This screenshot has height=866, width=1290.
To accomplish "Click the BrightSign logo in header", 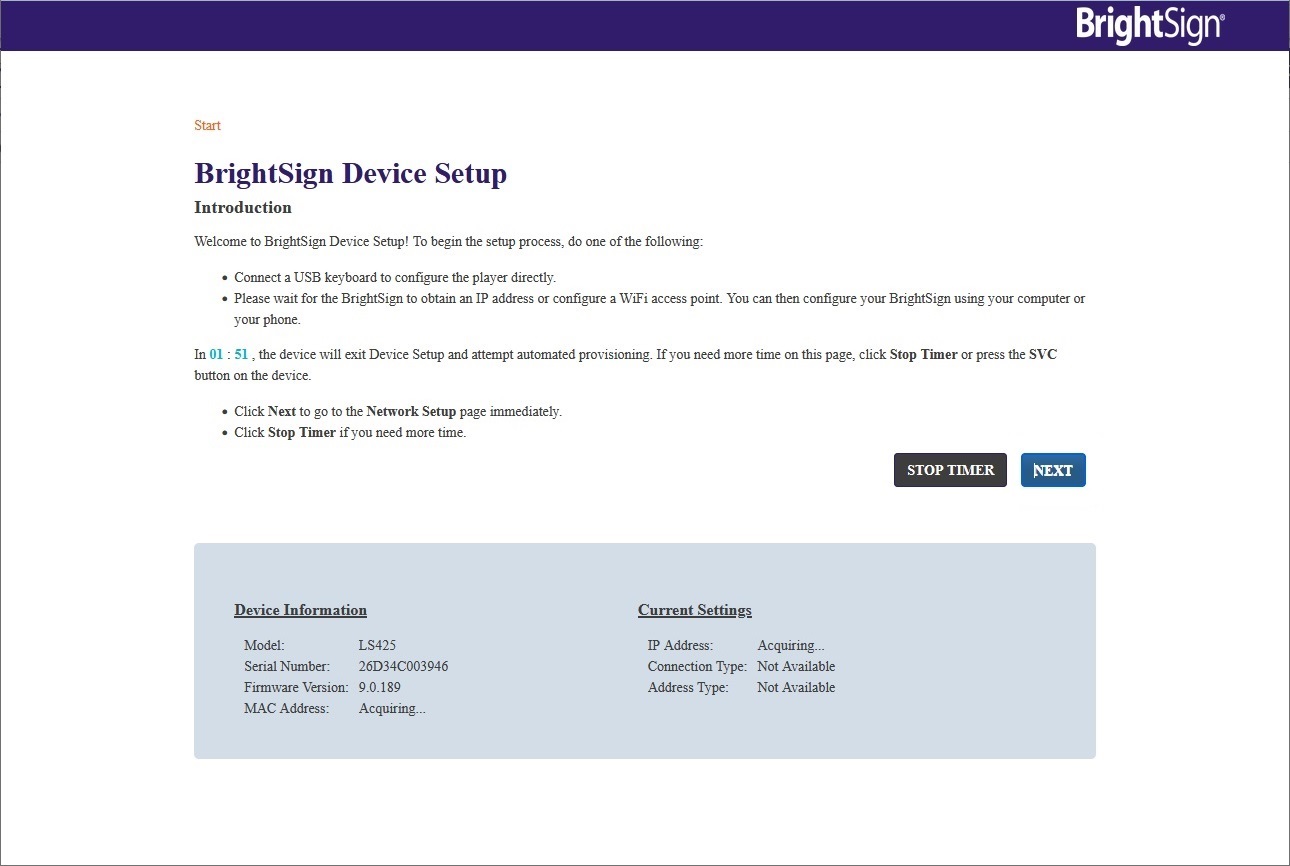I will click(1150, 25).
